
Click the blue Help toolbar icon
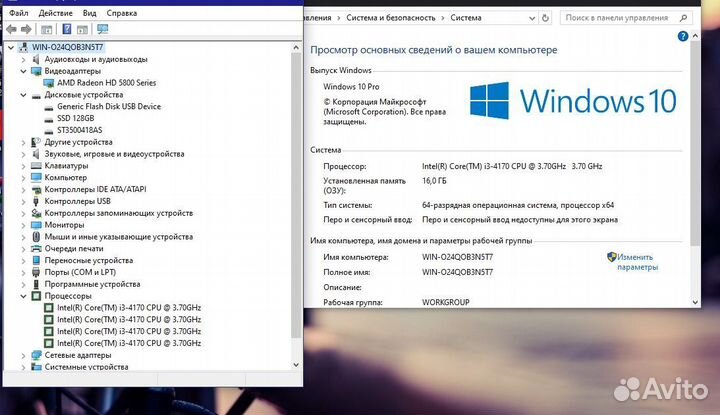click(67, 29)
